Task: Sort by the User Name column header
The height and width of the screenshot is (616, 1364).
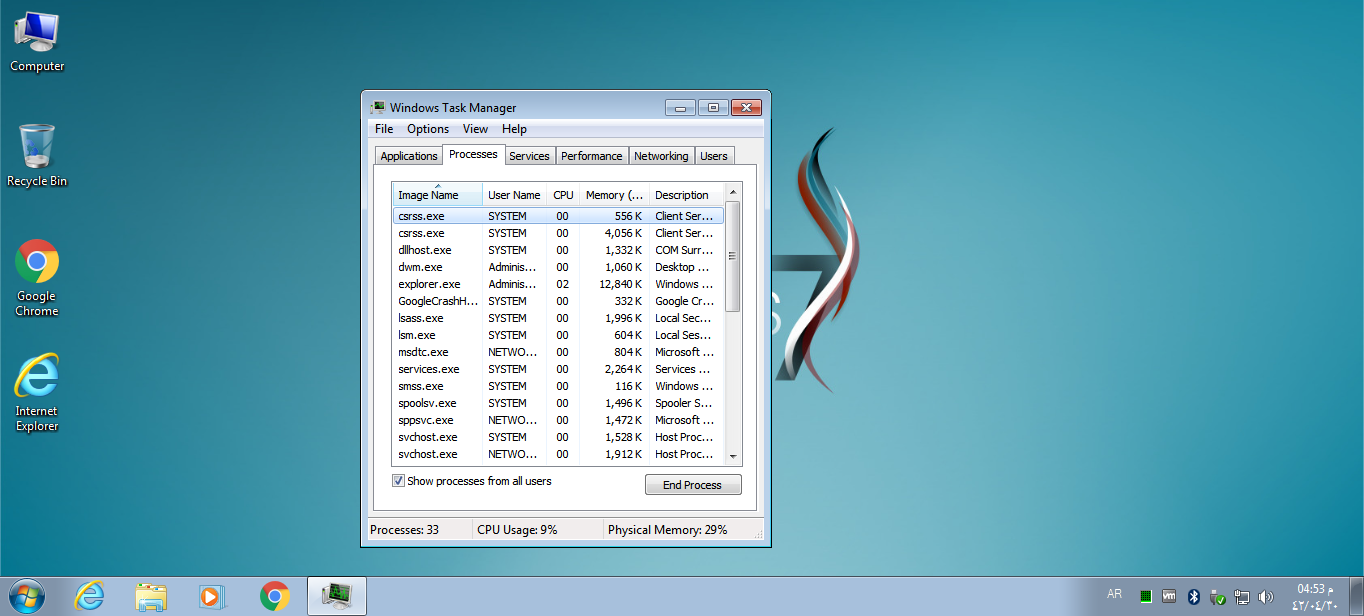Action: (514, 195)
